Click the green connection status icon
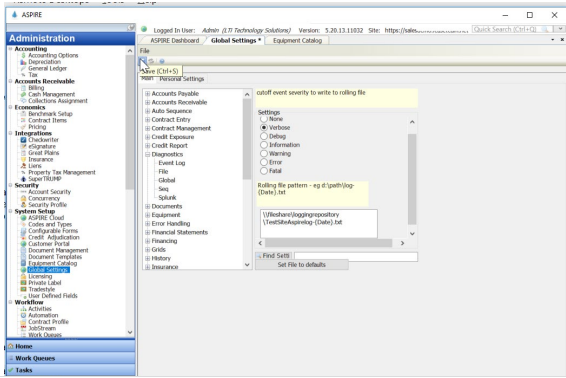This screenshot has height=378, width=566. [144, 30]
